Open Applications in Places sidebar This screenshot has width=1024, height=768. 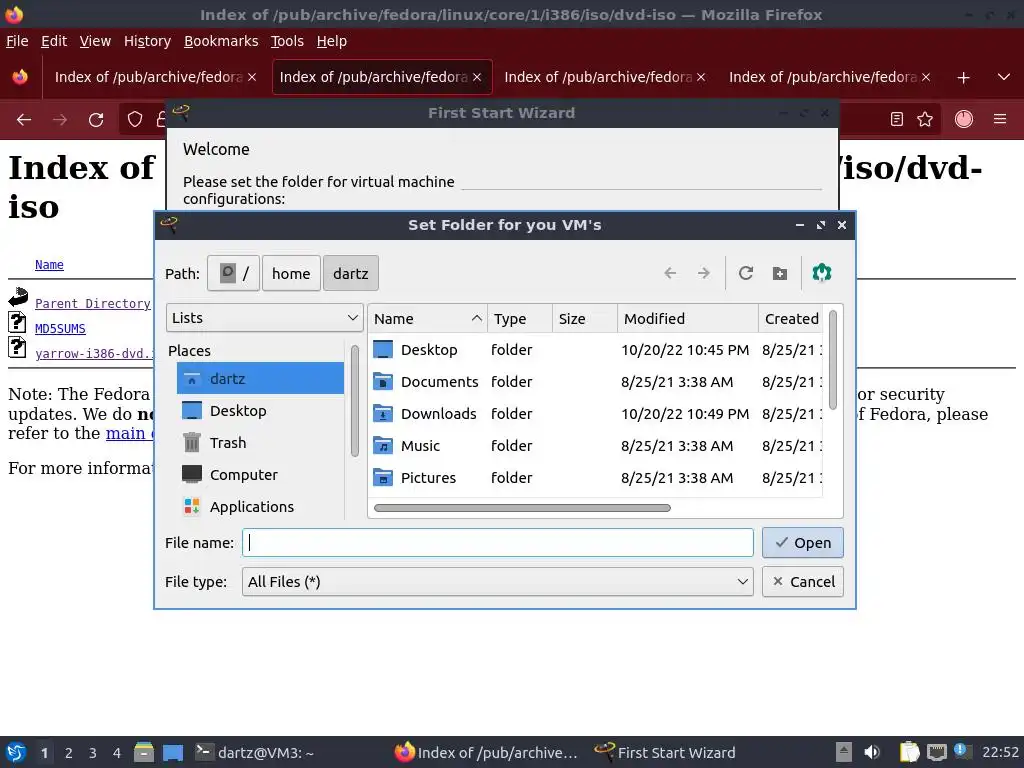pos(260,507)
